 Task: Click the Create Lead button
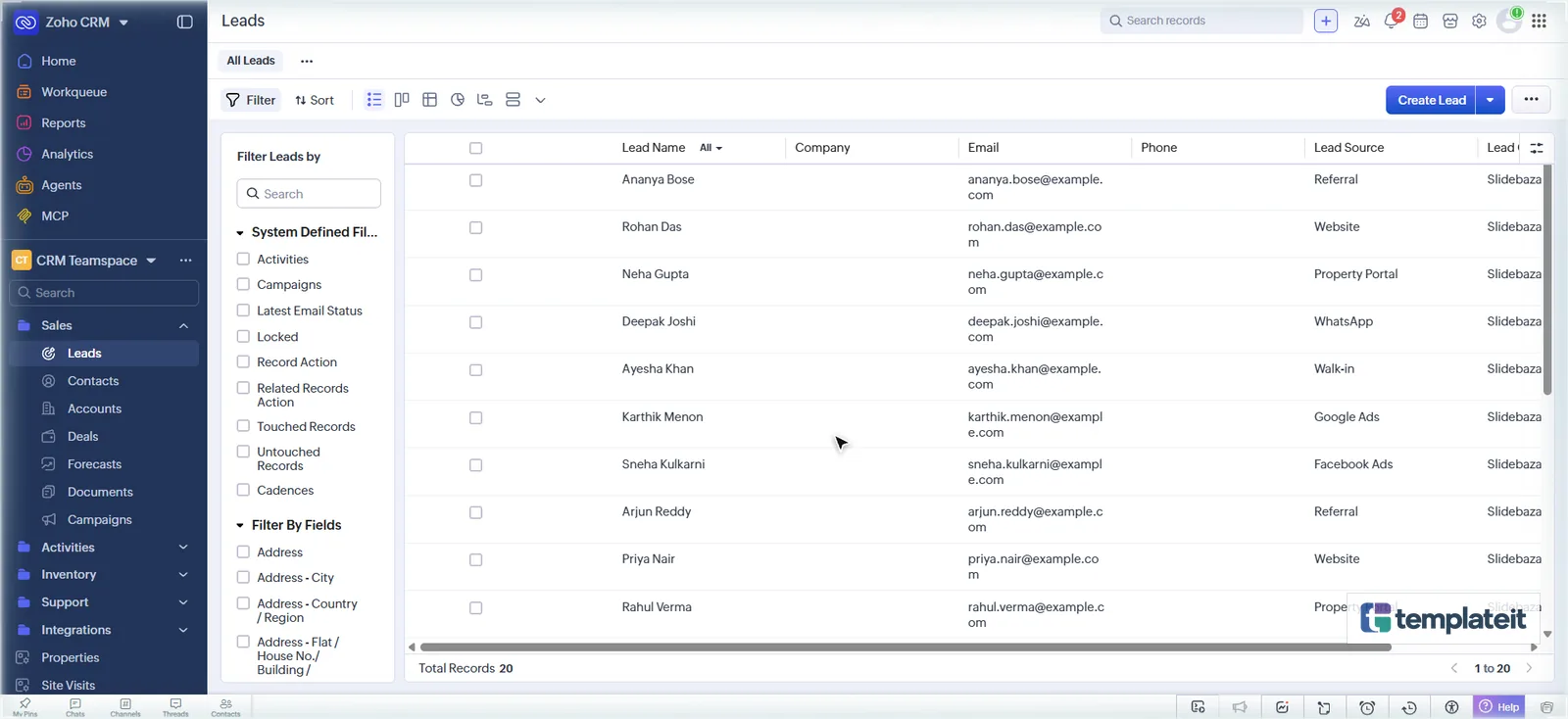point(1431,100)
